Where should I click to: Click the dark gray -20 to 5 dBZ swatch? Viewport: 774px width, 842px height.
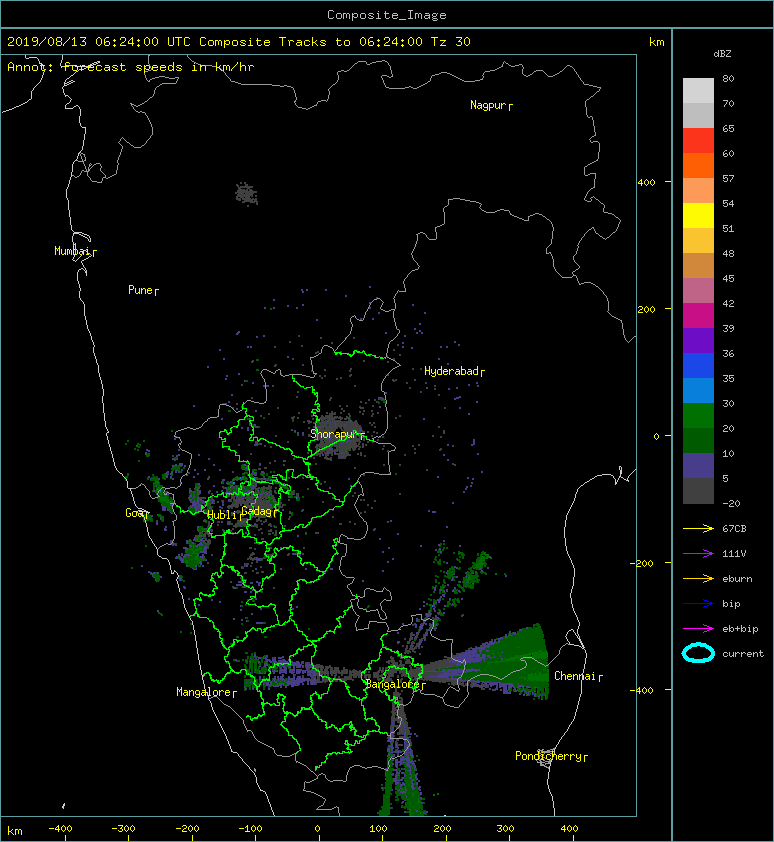coord(698,491)
